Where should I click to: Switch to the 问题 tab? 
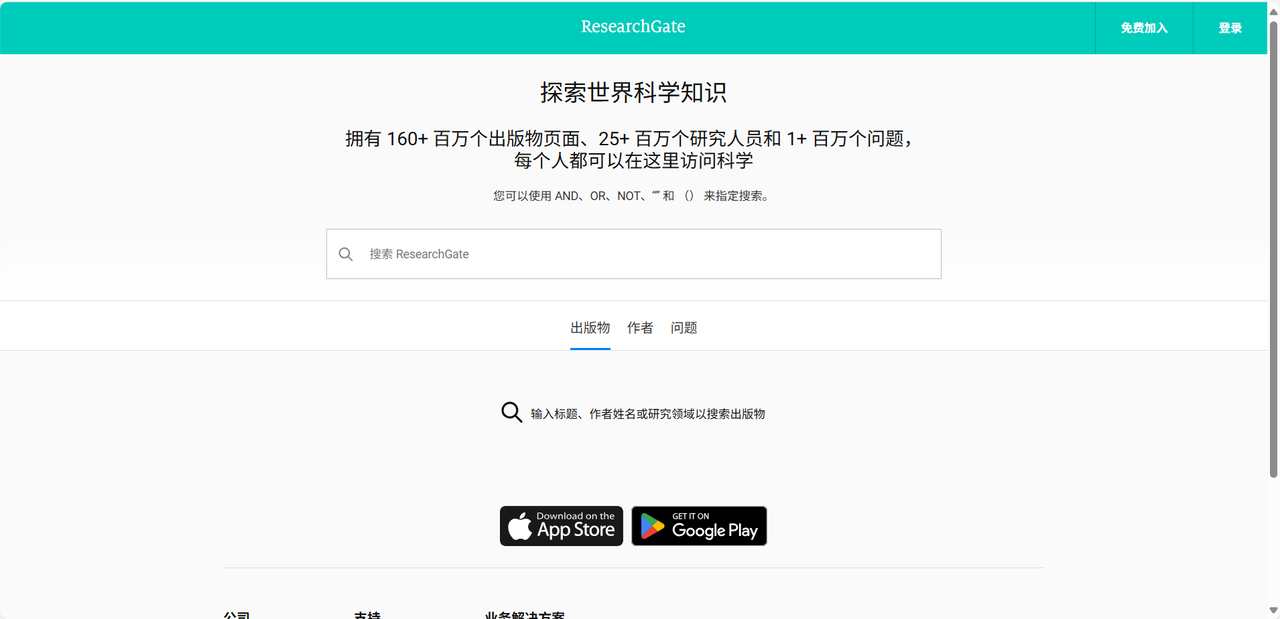click(x=684, y=328)
